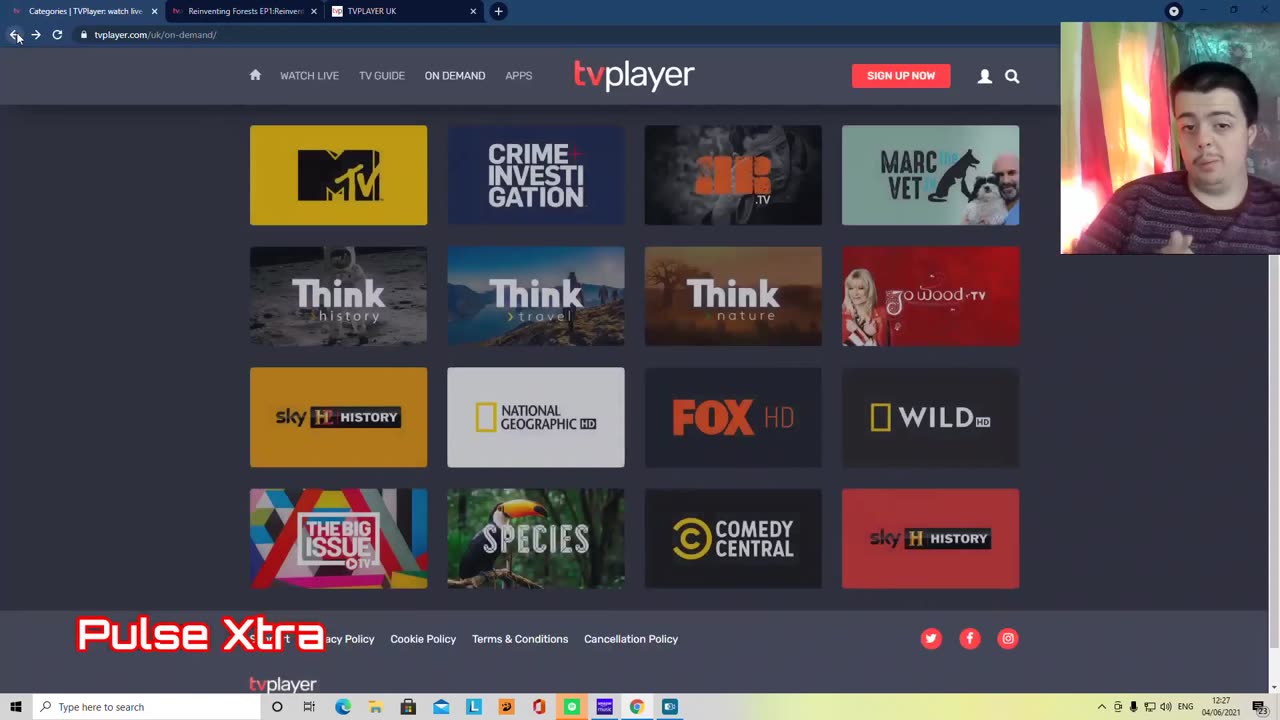This screenshot has height=720, width=1280.
Task: Open the Terms & Conditions link
Action: [x=520, y=639]
